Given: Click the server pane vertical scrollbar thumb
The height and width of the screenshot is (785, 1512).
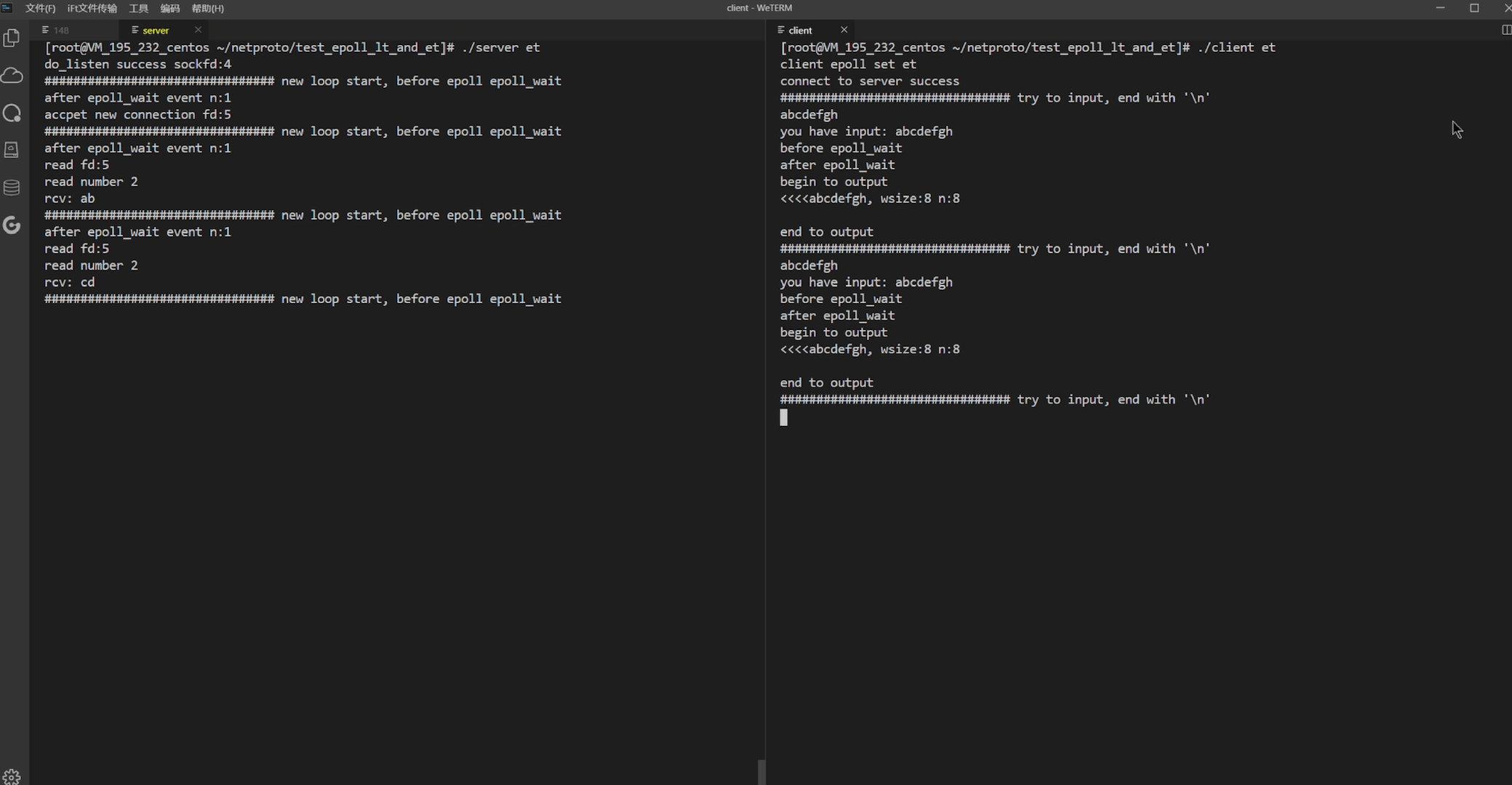Looking at the screenshot, I should (x=761, y=772).
